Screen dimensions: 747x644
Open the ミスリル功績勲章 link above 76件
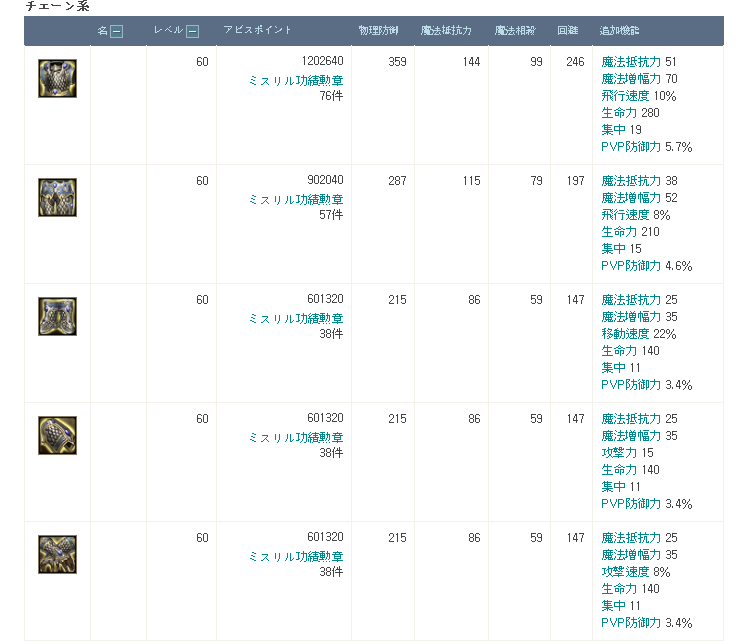point(296,80)
